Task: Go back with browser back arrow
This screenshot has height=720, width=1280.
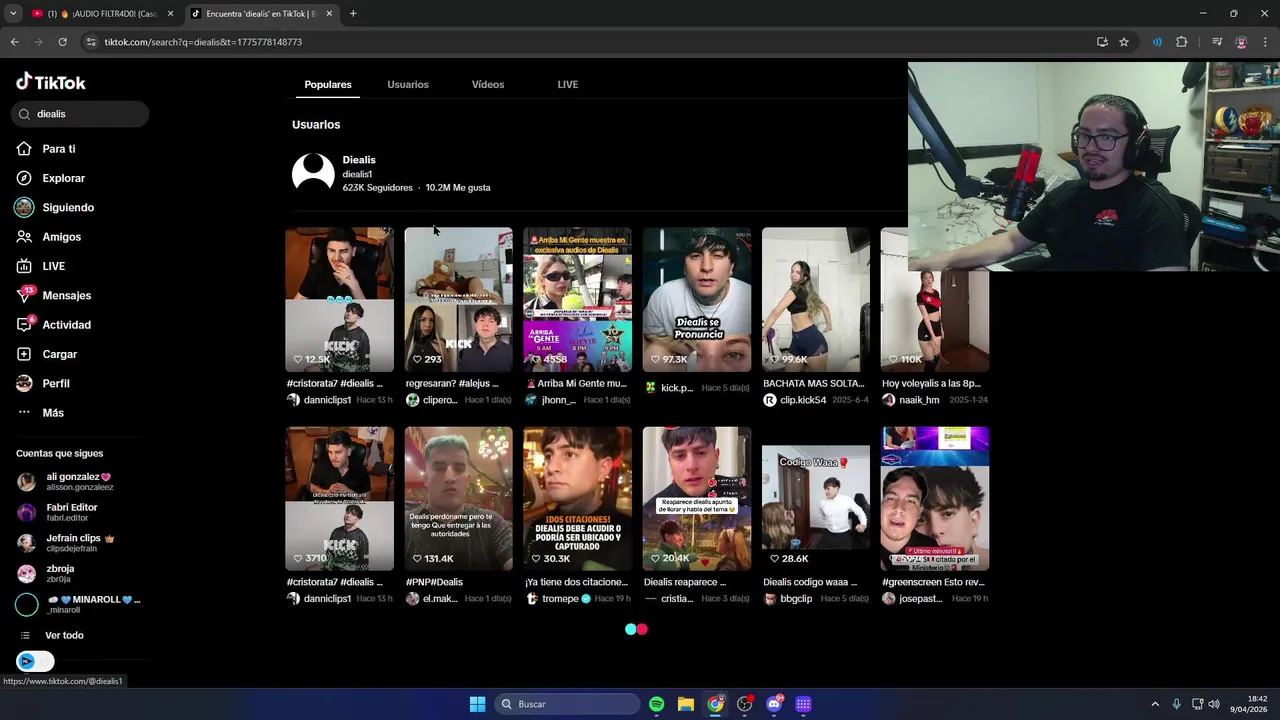Action: tap(14, 42)
